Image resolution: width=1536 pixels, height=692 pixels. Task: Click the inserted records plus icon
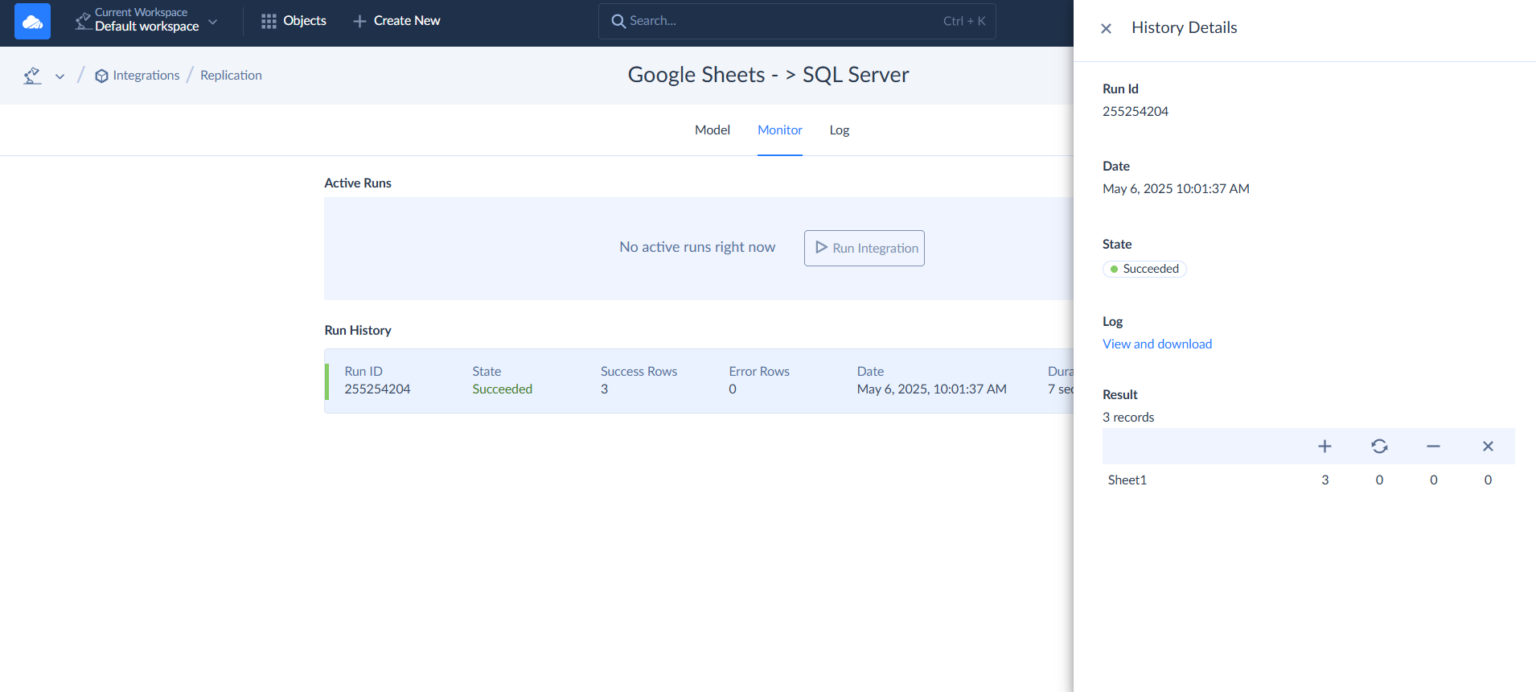point(1325,446)
